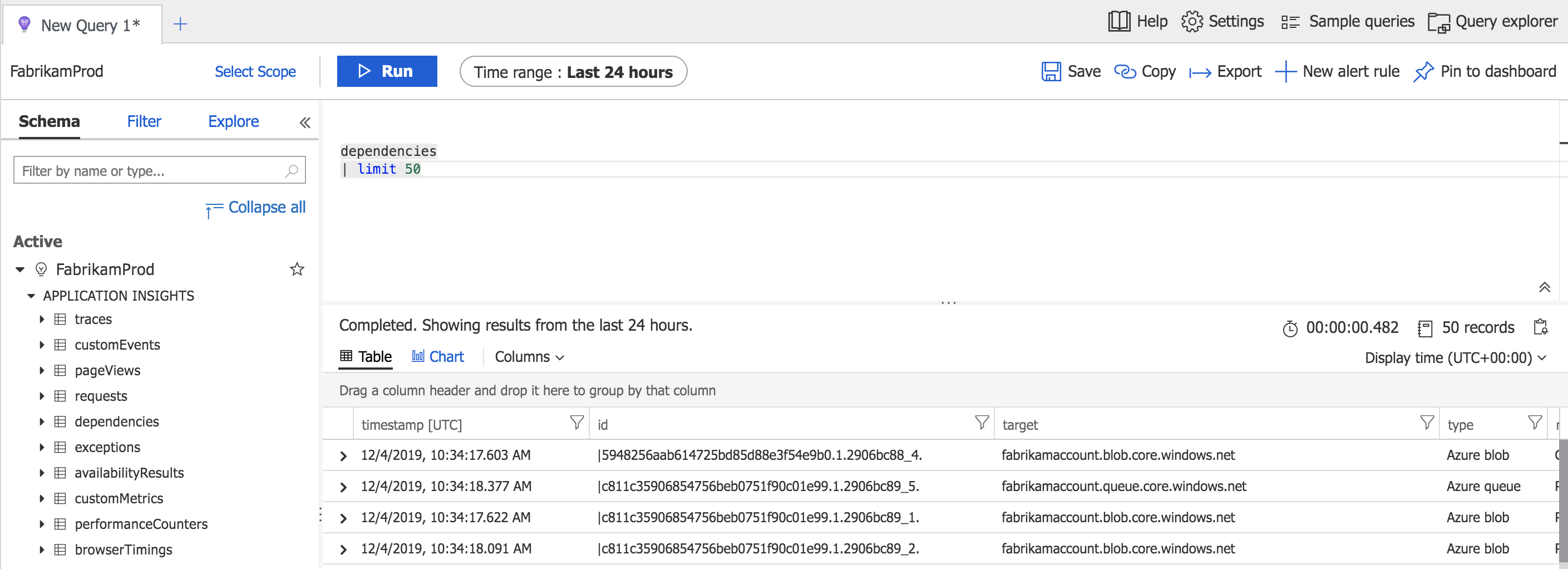Click the id ending in 2906bc88_4.
Viewport: 1568px width, 569px height.
pos(759,455)
